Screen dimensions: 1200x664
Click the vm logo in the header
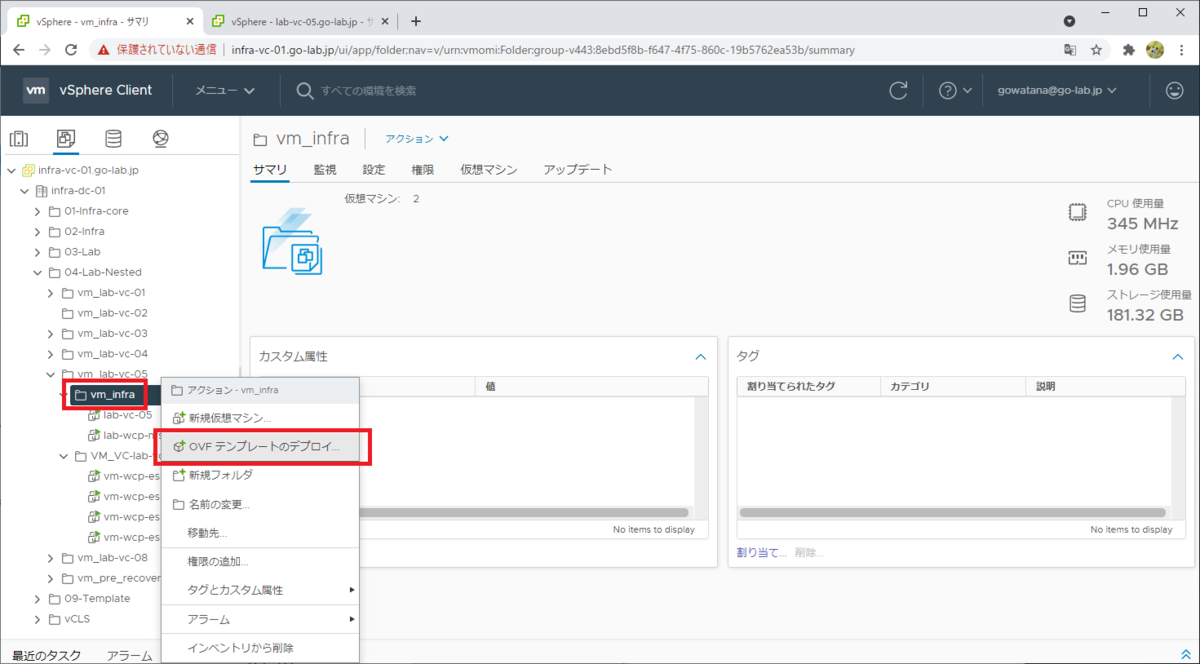(36, 90)
